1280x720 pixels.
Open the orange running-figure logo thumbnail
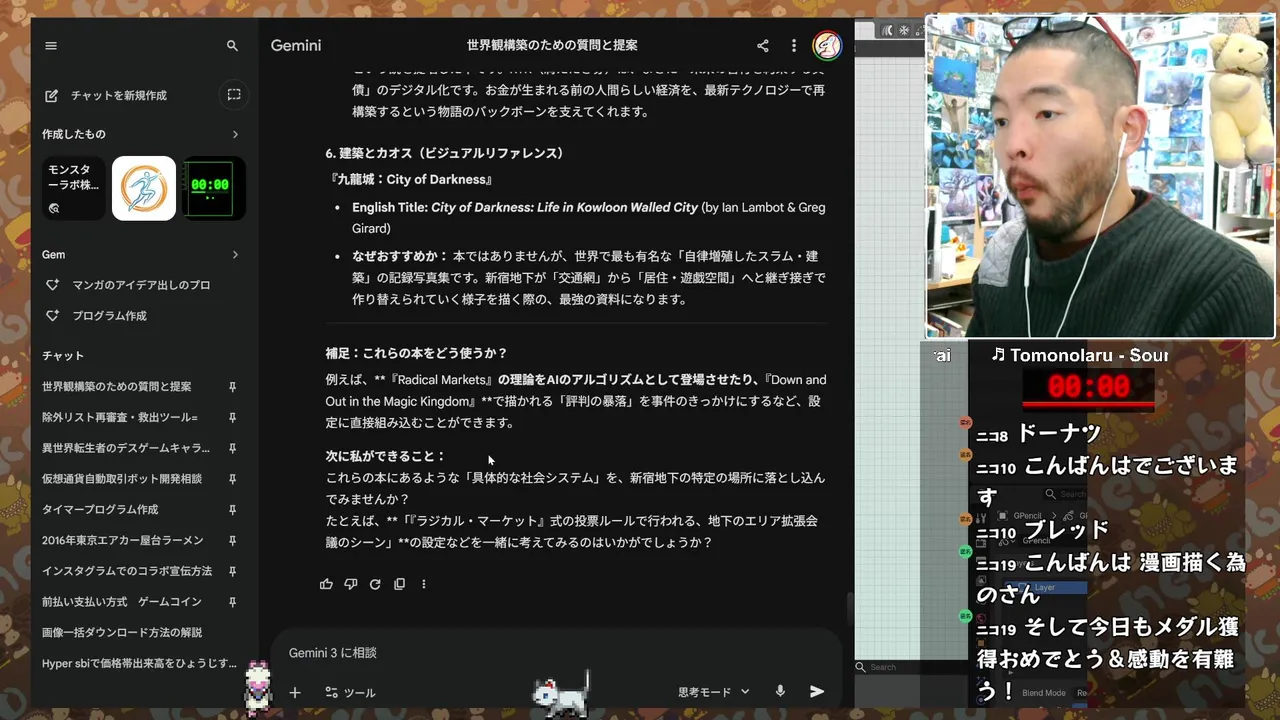pos(144,188)
